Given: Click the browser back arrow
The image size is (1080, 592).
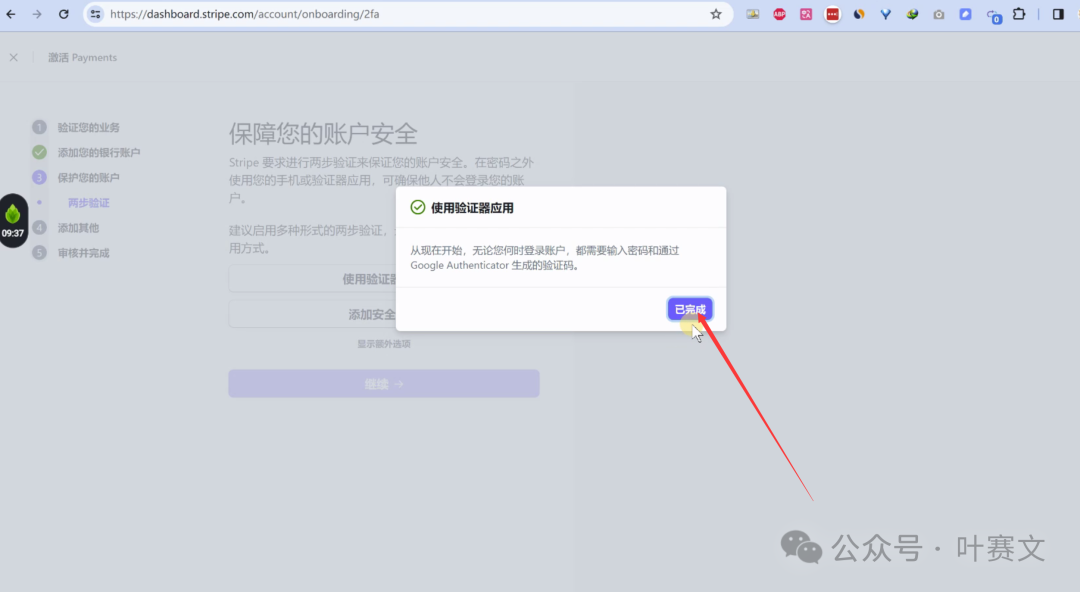Looking at the screenshot, I should pos(11,15).
